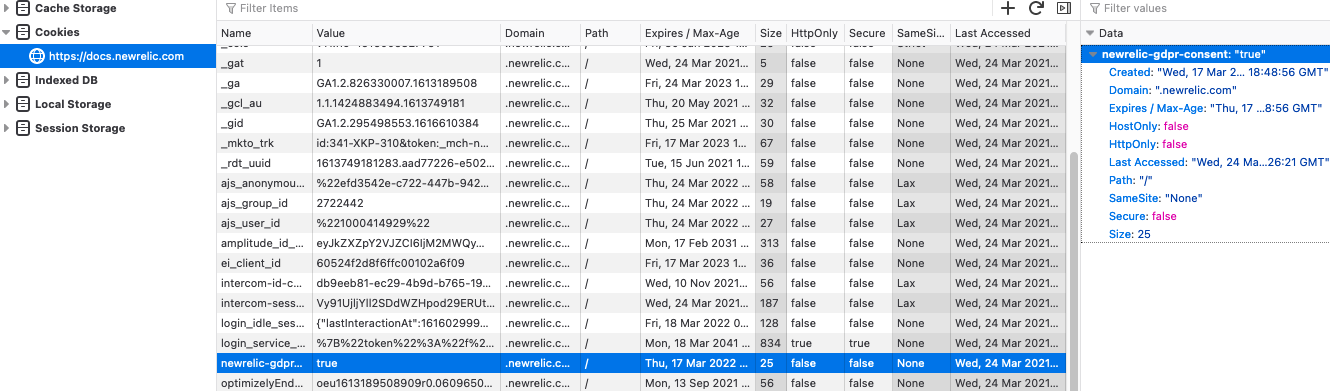Click the Local Storage database icon

point(22,104)
